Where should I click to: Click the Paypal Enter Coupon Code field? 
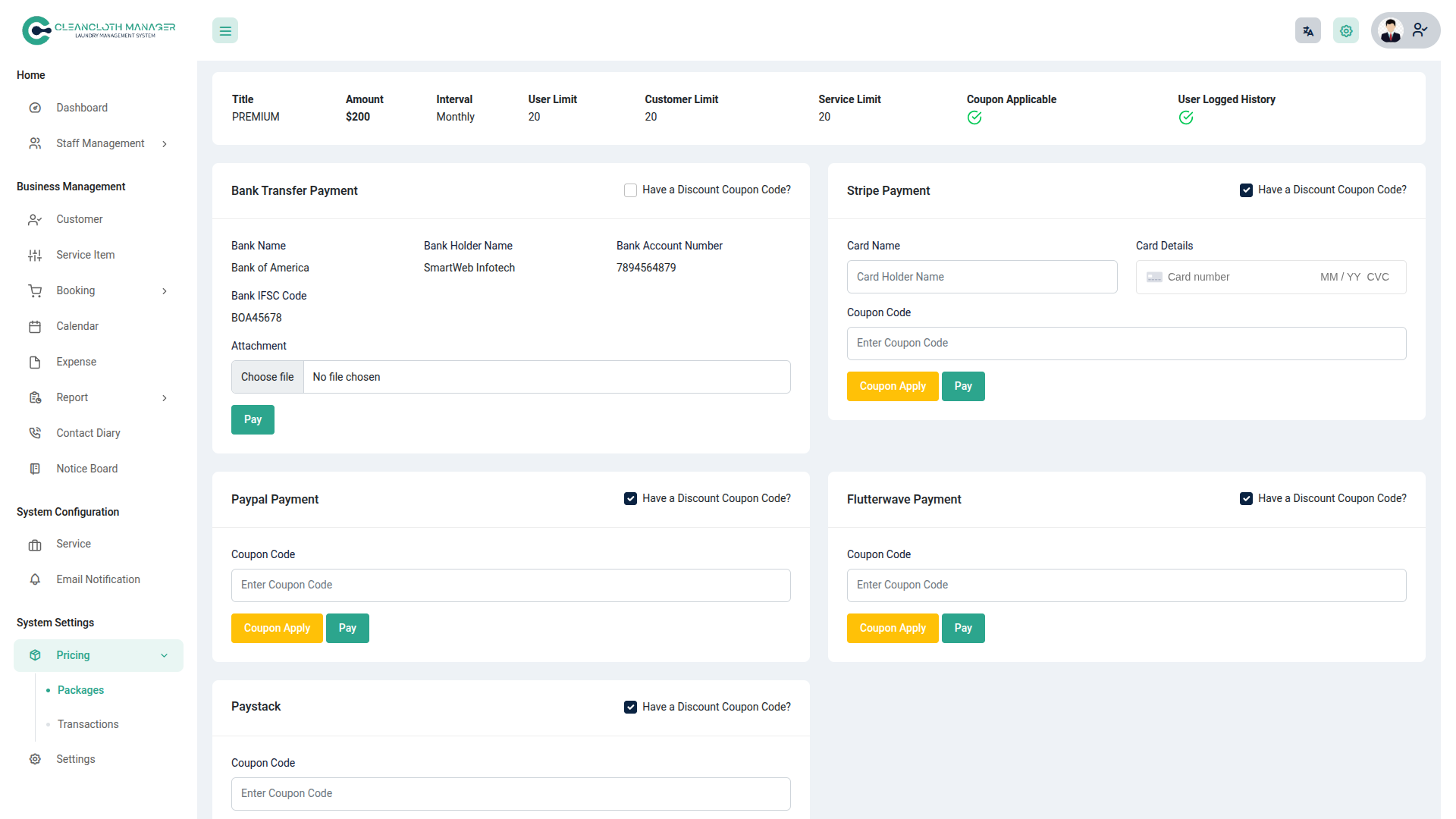coord(510,585)
